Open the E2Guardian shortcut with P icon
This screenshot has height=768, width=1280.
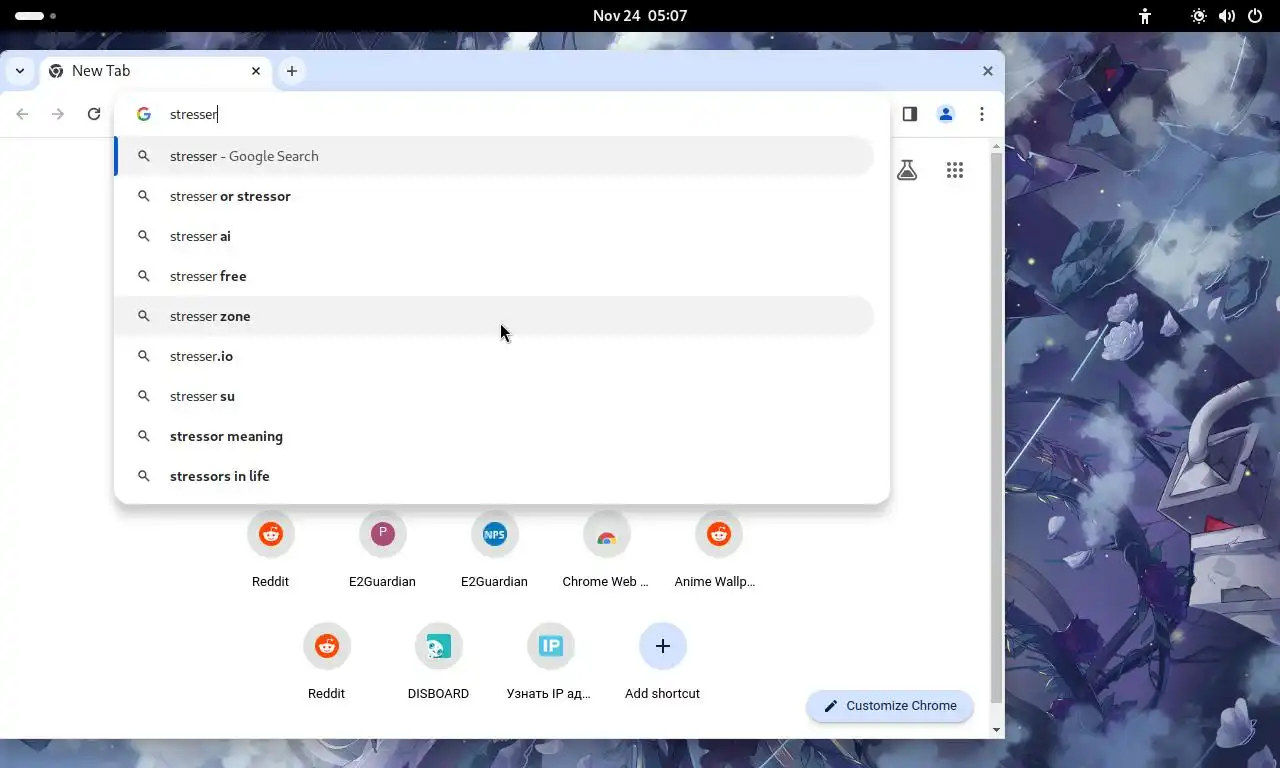coord(383,548)
